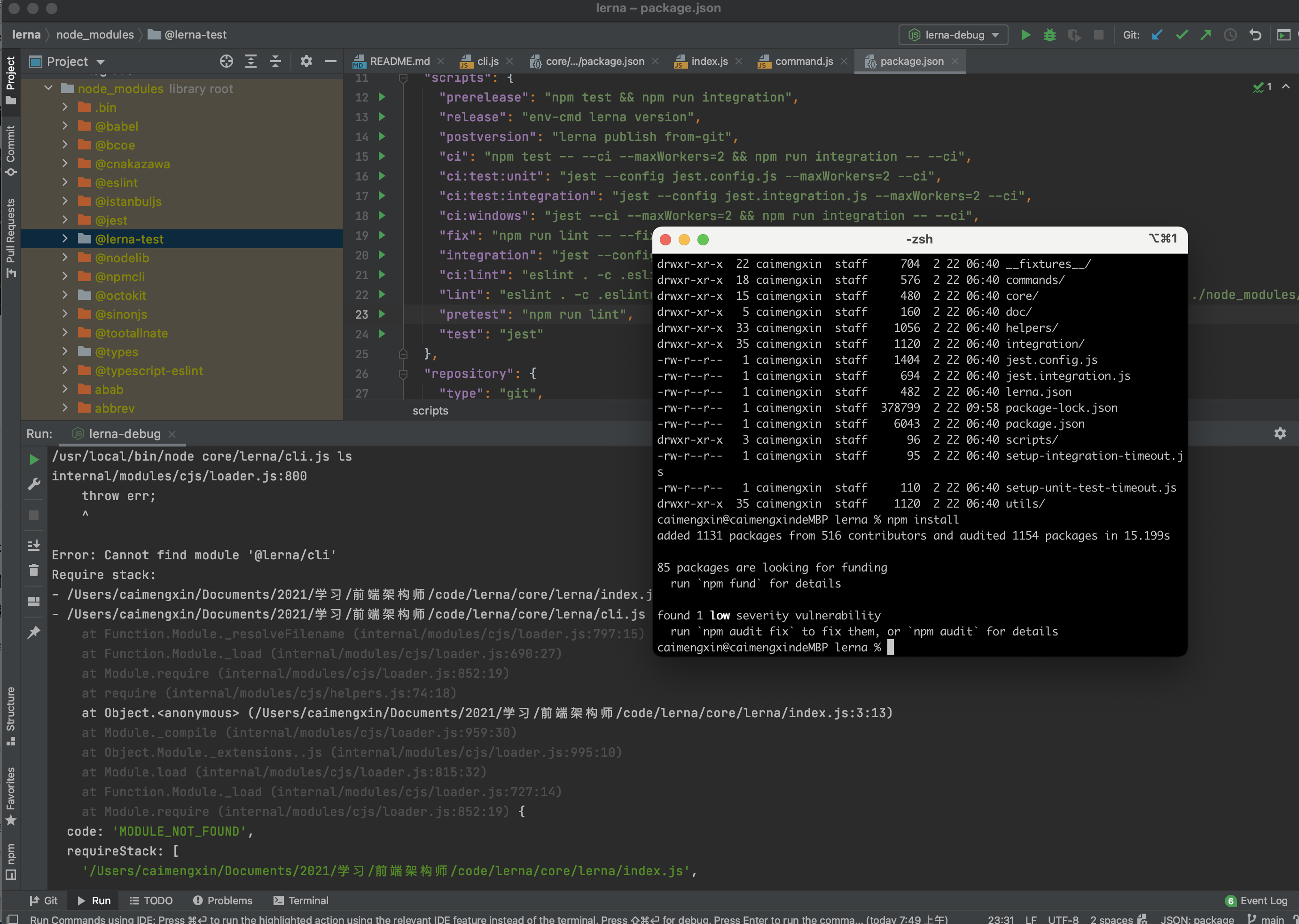1299x924 pixels.
Task: Expand the @octokit folder
Action: (x=65, y=295)
